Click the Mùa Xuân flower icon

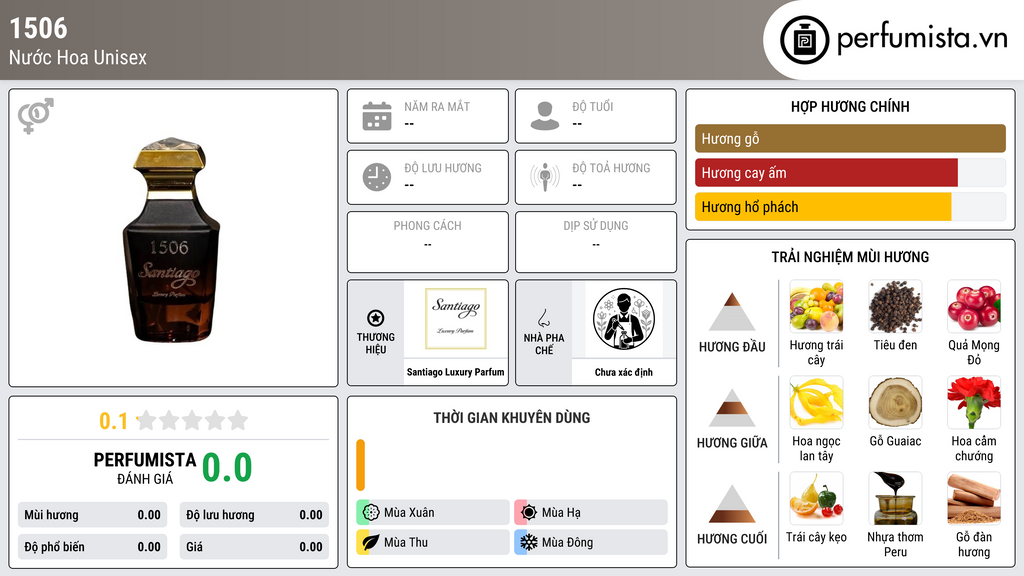(x=371, y=512)
